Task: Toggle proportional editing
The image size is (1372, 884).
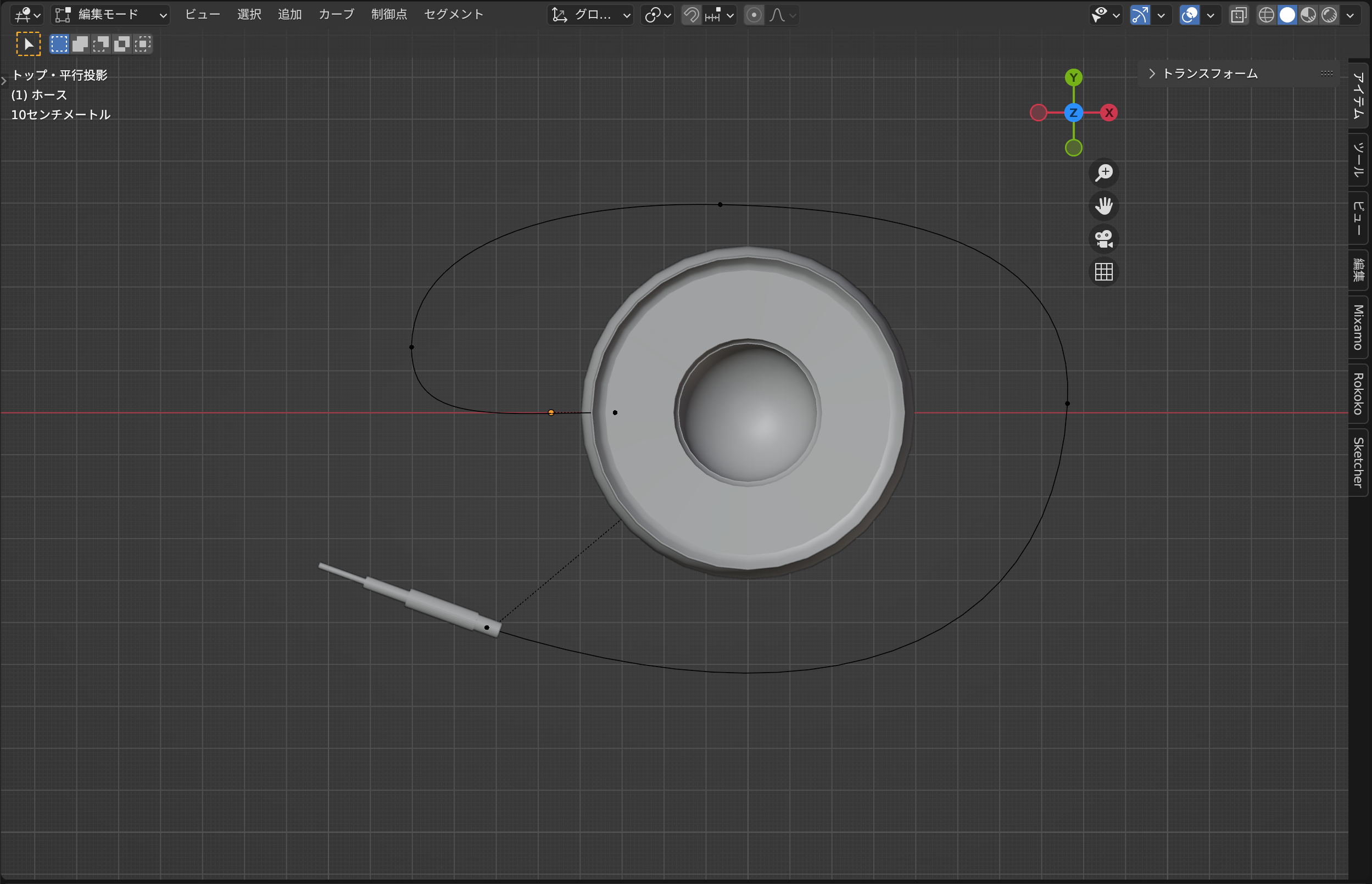Action: tap(754, 15)
